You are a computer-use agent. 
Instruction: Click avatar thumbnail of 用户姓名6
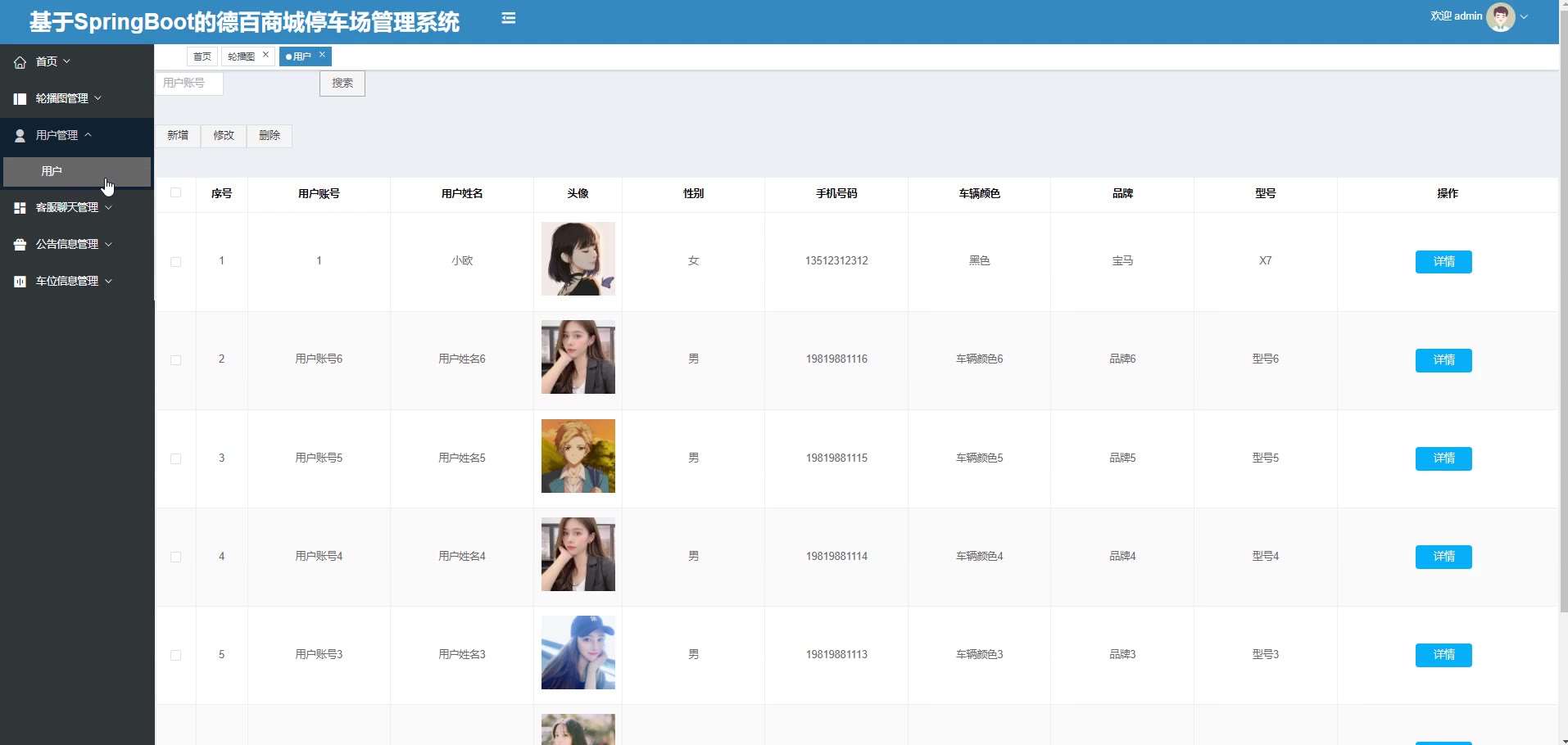coord(578,357)
